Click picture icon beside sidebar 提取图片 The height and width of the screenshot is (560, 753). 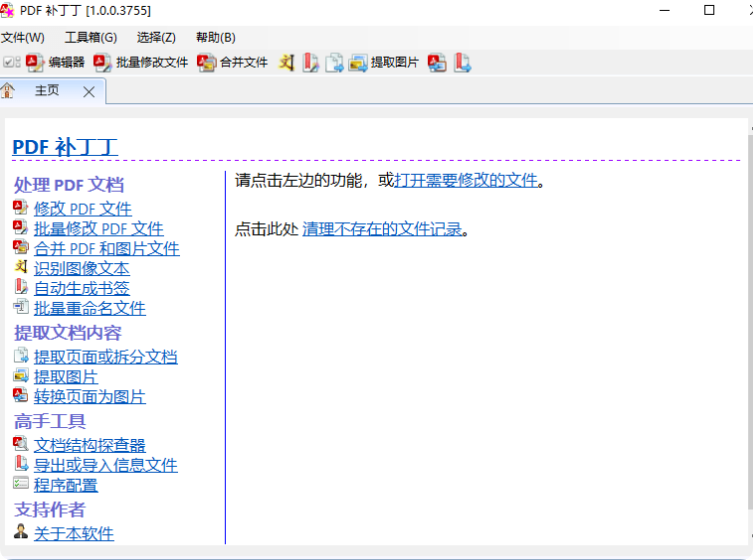pyautogui.click(x=21, y=375)
